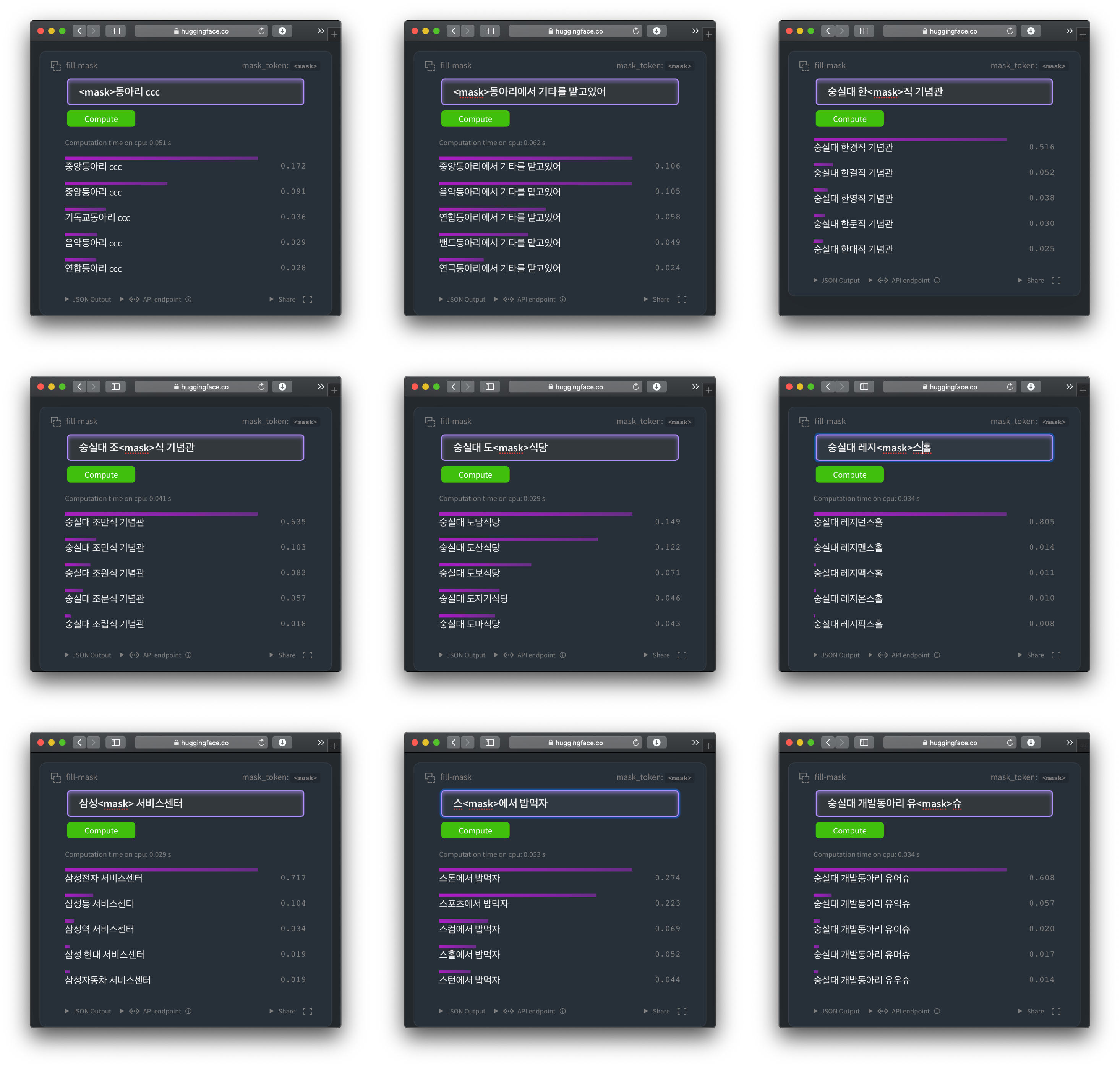Reload page in window showing '<mask>동아리 ccc'

pyautogui.click(x=261, y=31)
